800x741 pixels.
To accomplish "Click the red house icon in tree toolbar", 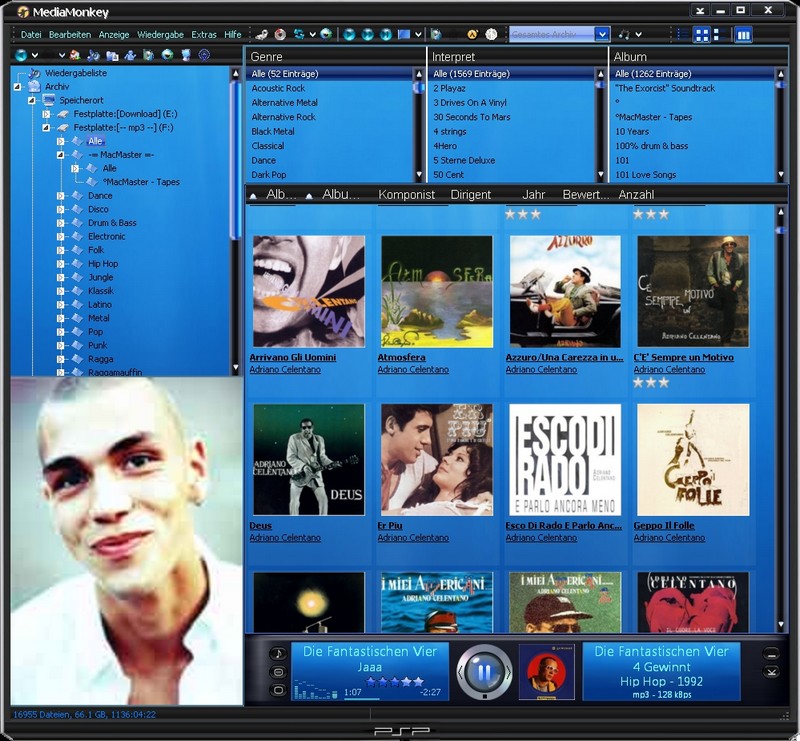I will tap(75, 55).
